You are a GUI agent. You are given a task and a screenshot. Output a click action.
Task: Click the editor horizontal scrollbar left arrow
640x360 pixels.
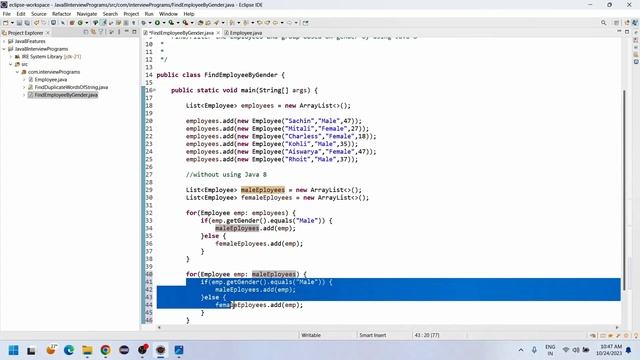click(x=159, y=327)
